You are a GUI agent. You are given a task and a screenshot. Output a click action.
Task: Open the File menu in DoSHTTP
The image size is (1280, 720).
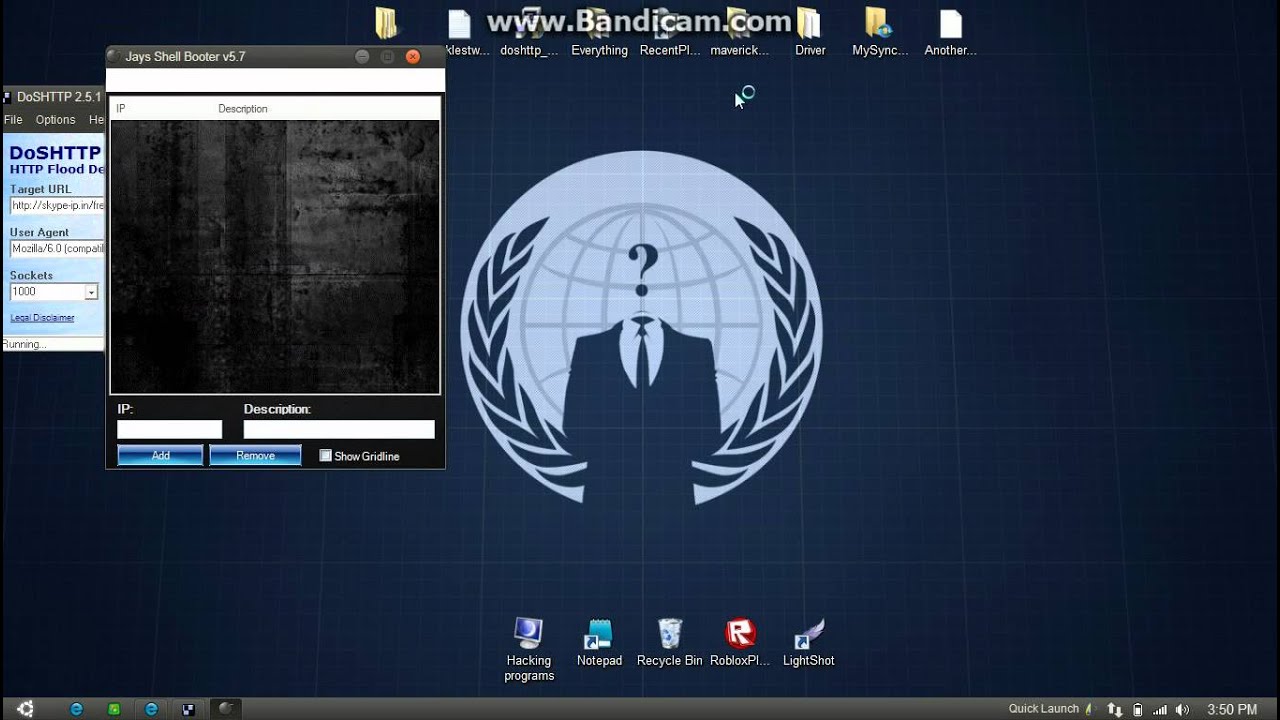point(13,119)
